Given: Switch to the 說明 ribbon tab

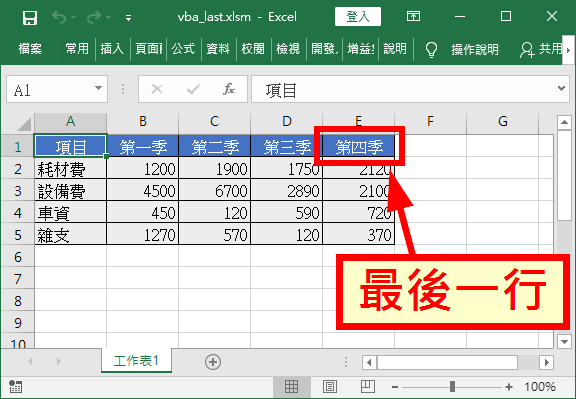Looking at the screenshot, I should (395, 48).
